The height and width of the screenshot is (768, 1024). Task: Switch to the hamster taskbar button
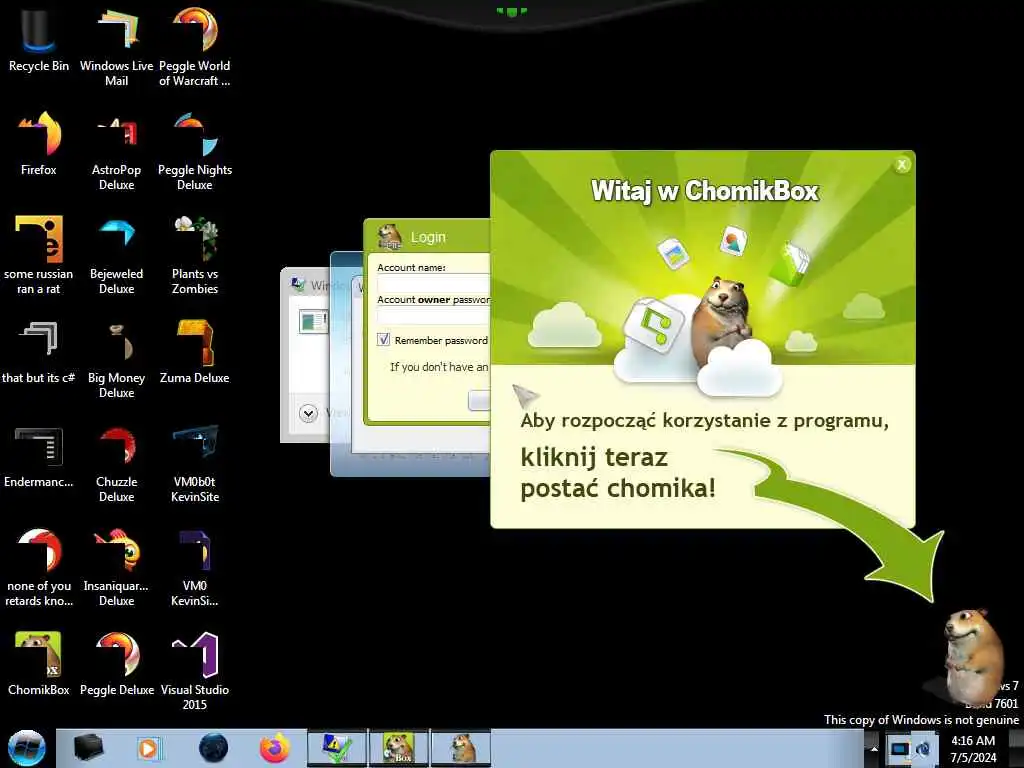[461, 748]
